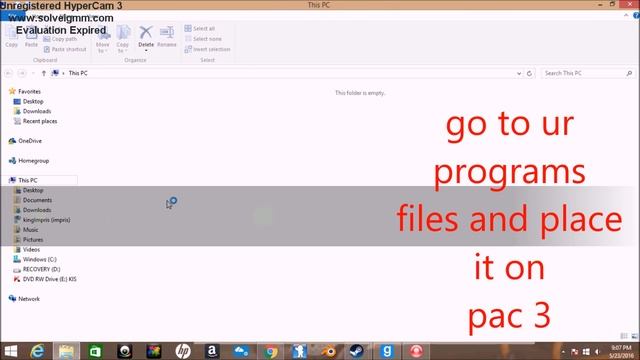The height and width of the screenshot is (360, 640).
Task: Select This PC tree node
Action: point(23,180)
